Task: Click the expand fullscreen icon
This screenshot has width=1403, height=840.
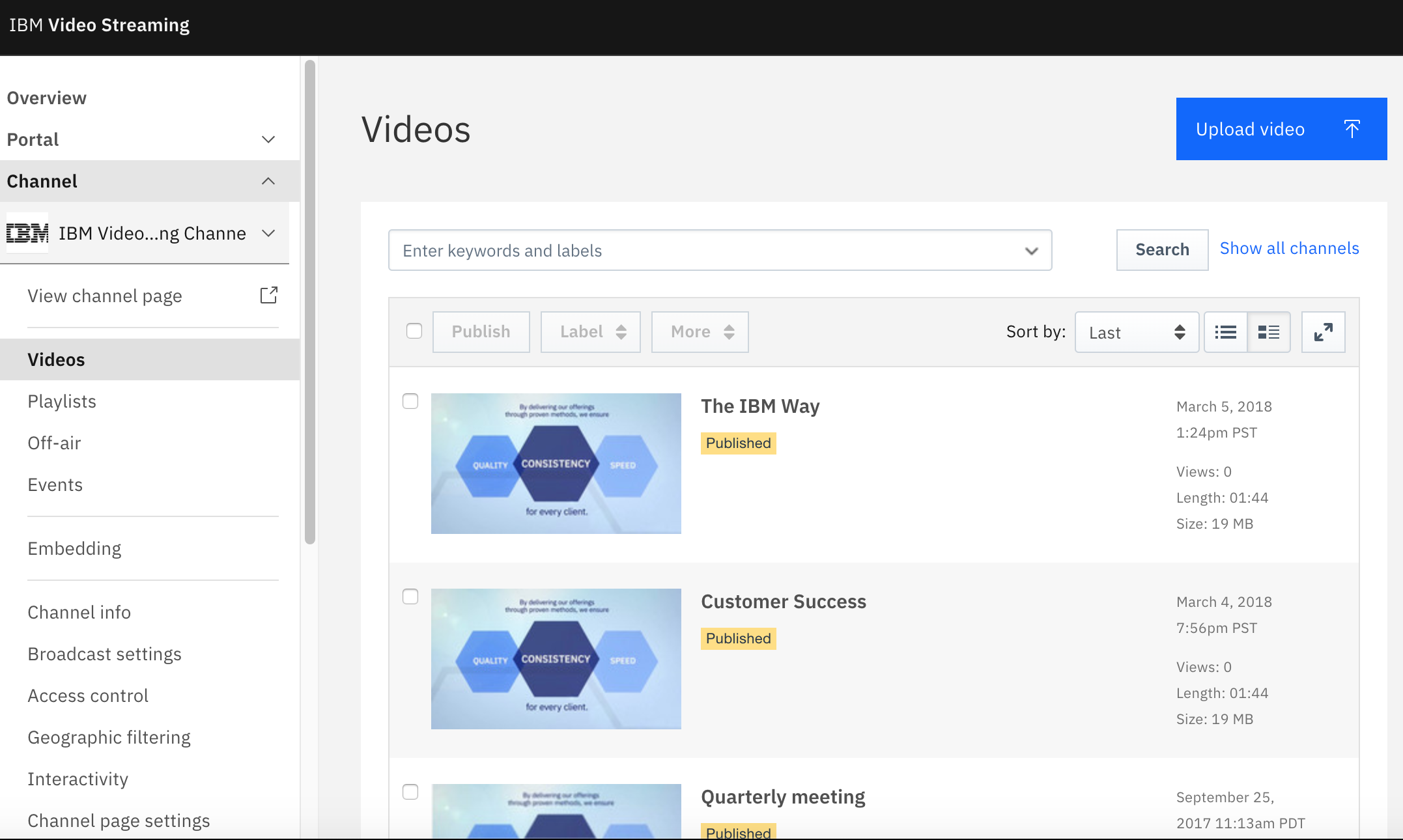Action: (1323, 332)
